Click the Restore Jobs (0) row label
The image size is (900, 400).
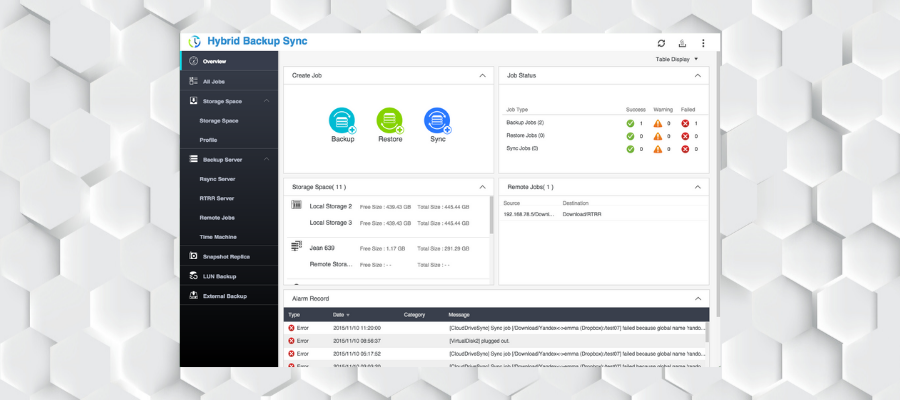coord(525,136)
